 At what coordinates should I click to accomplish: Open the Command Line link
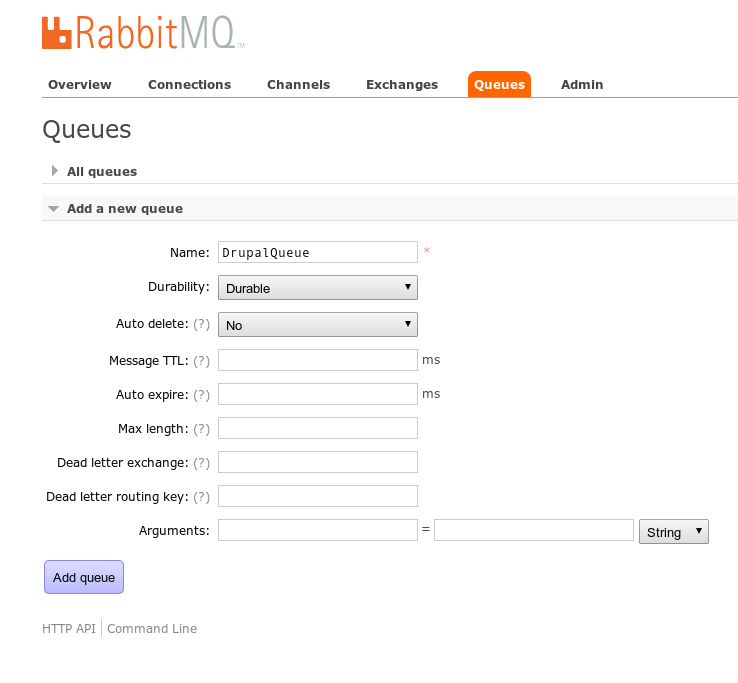point(152,629)
